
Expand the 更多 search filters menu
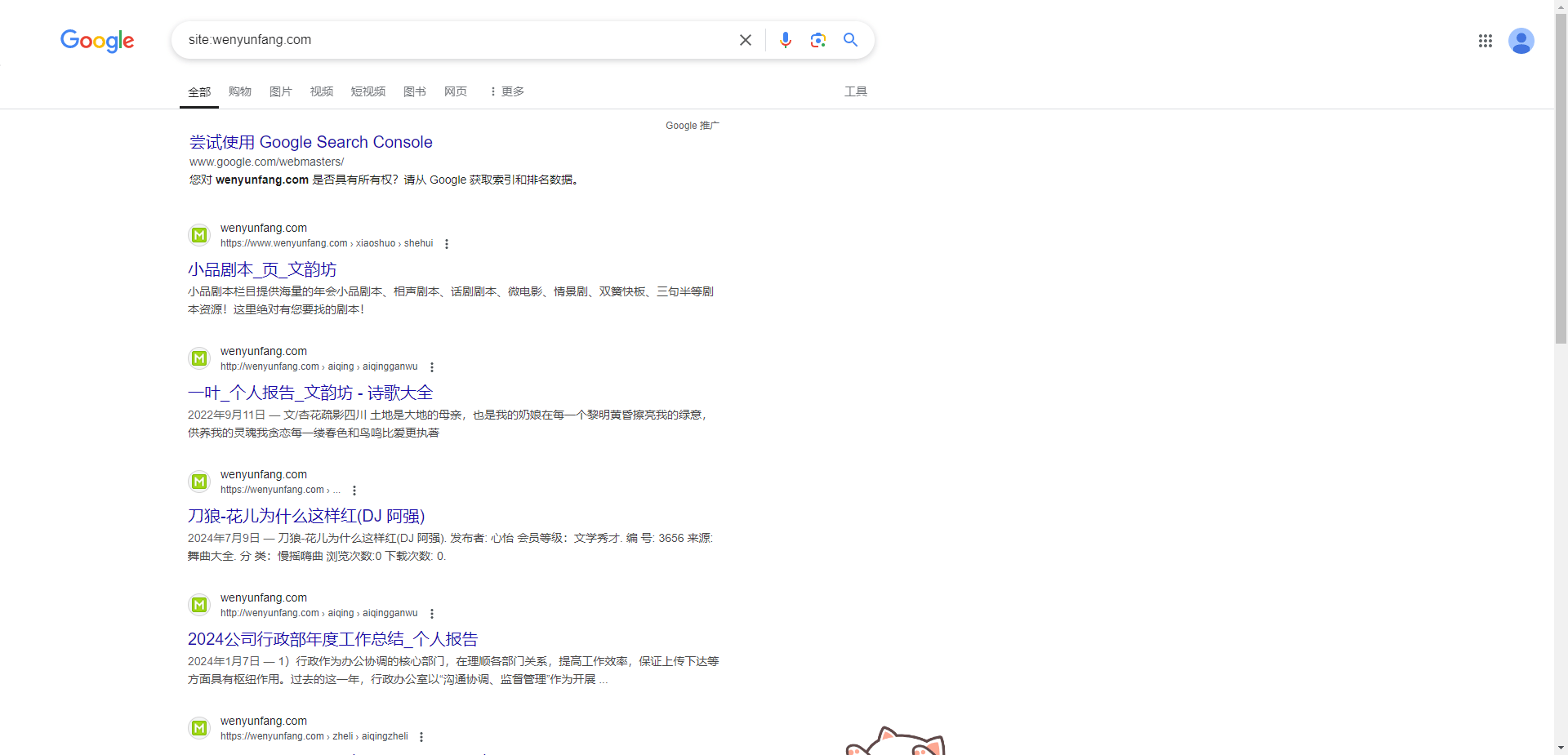click(x=506, y=91)
